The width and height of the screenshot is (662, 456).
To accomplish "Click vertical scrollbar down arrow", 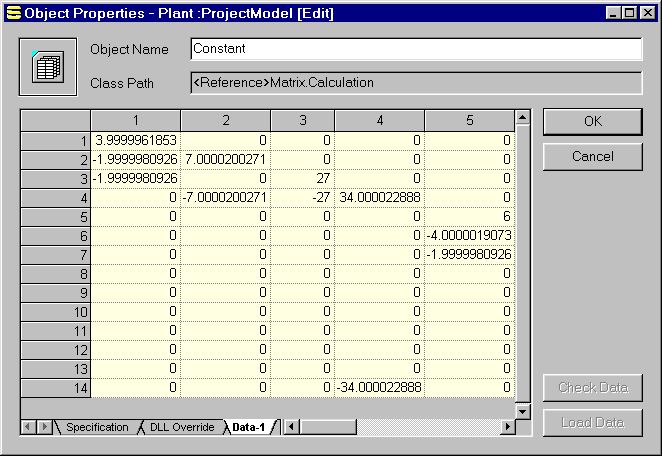I will coord(522,411).
